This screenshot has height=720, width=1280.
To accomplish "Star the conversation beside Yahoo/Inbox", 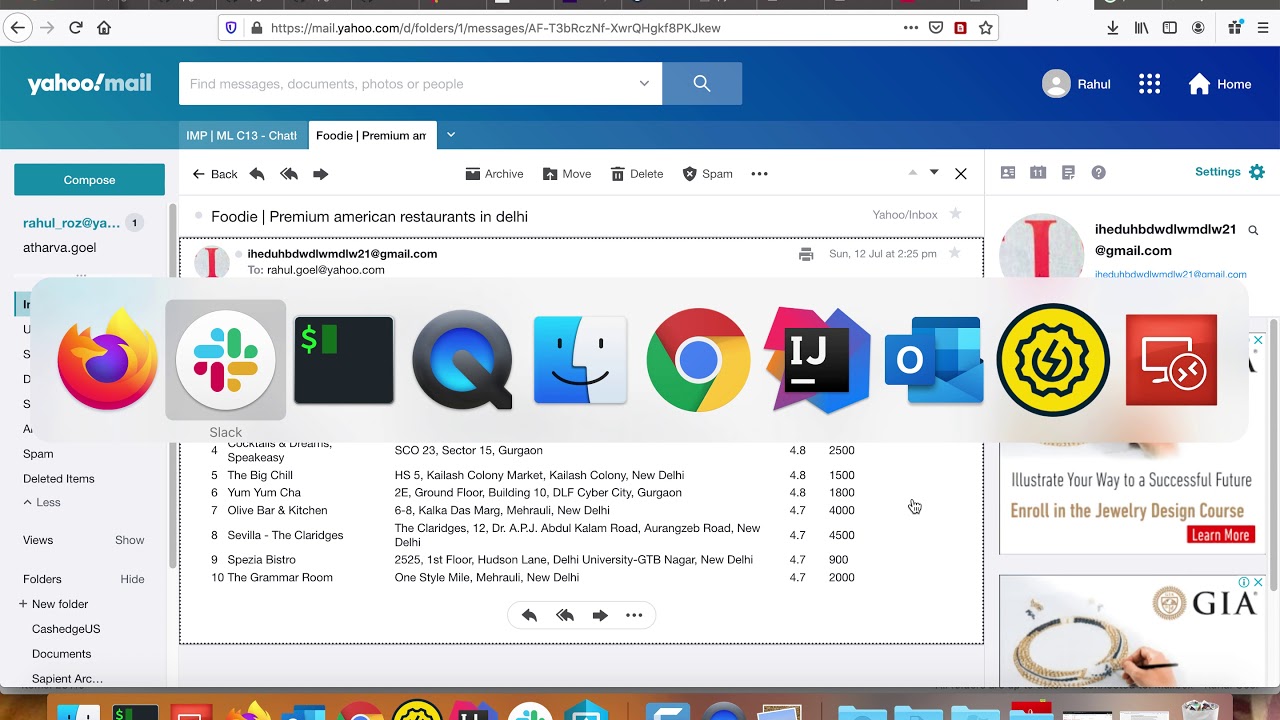I will (x=955, y=214).
